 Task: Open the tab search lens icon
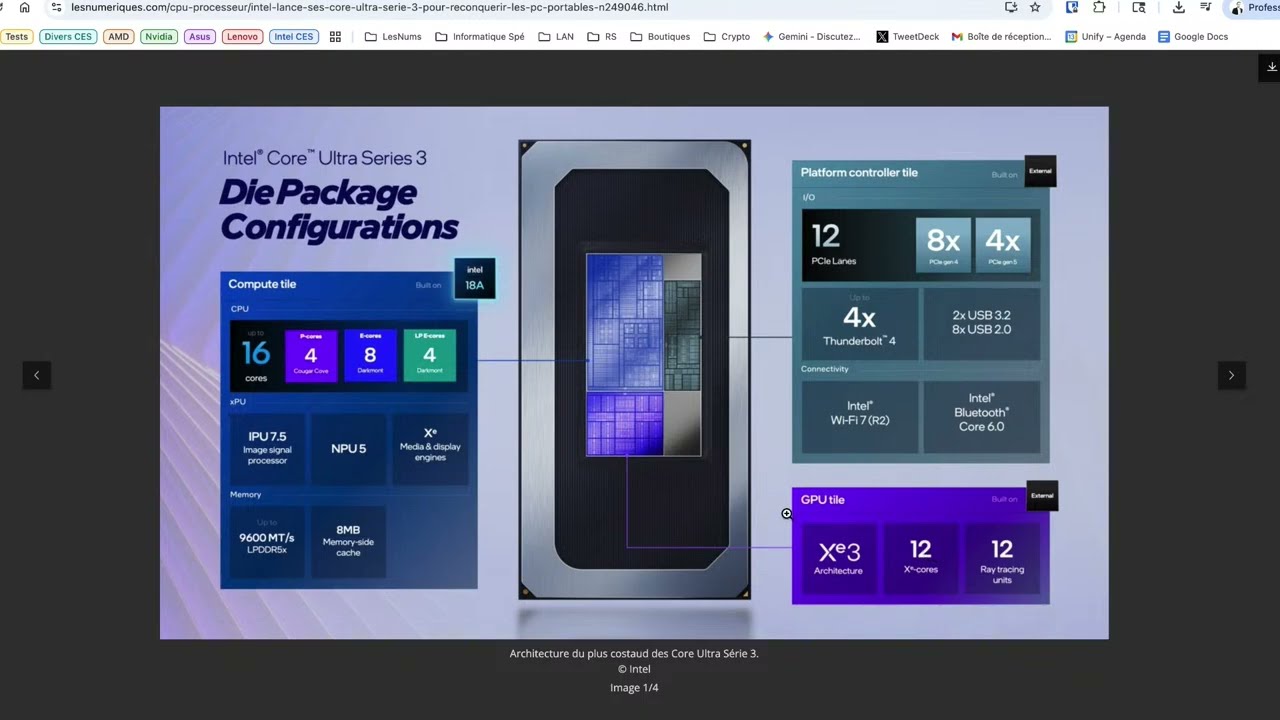click(x=1139, y=7)
